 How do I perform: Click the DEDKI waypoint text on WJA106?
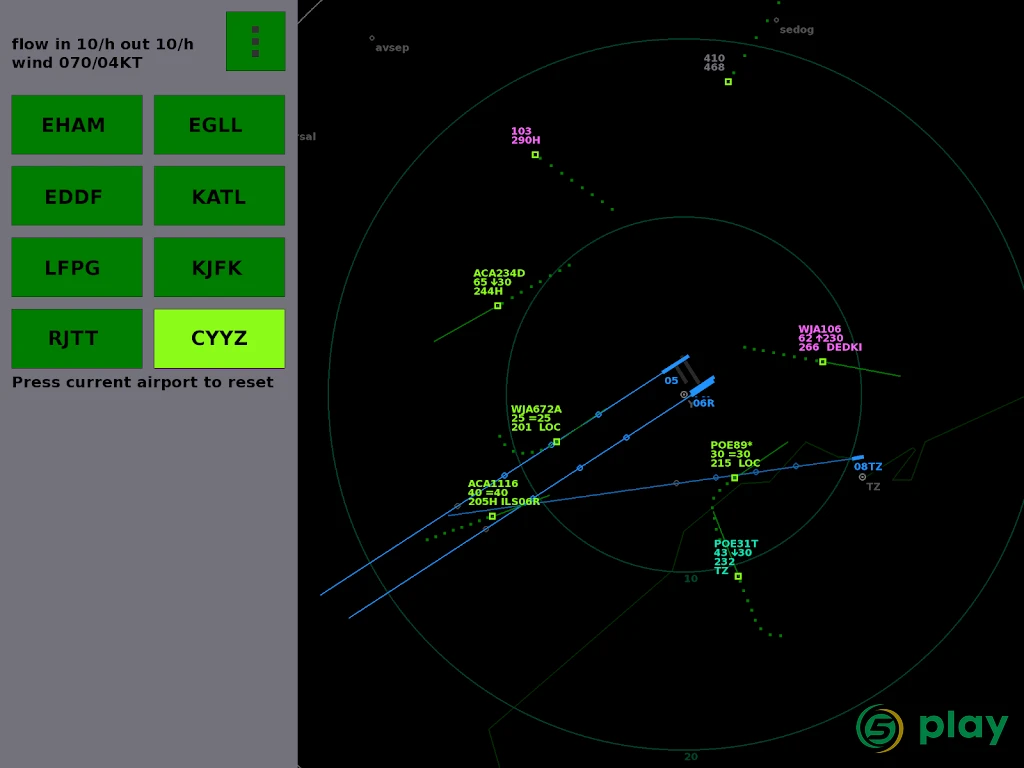(844, 347)
